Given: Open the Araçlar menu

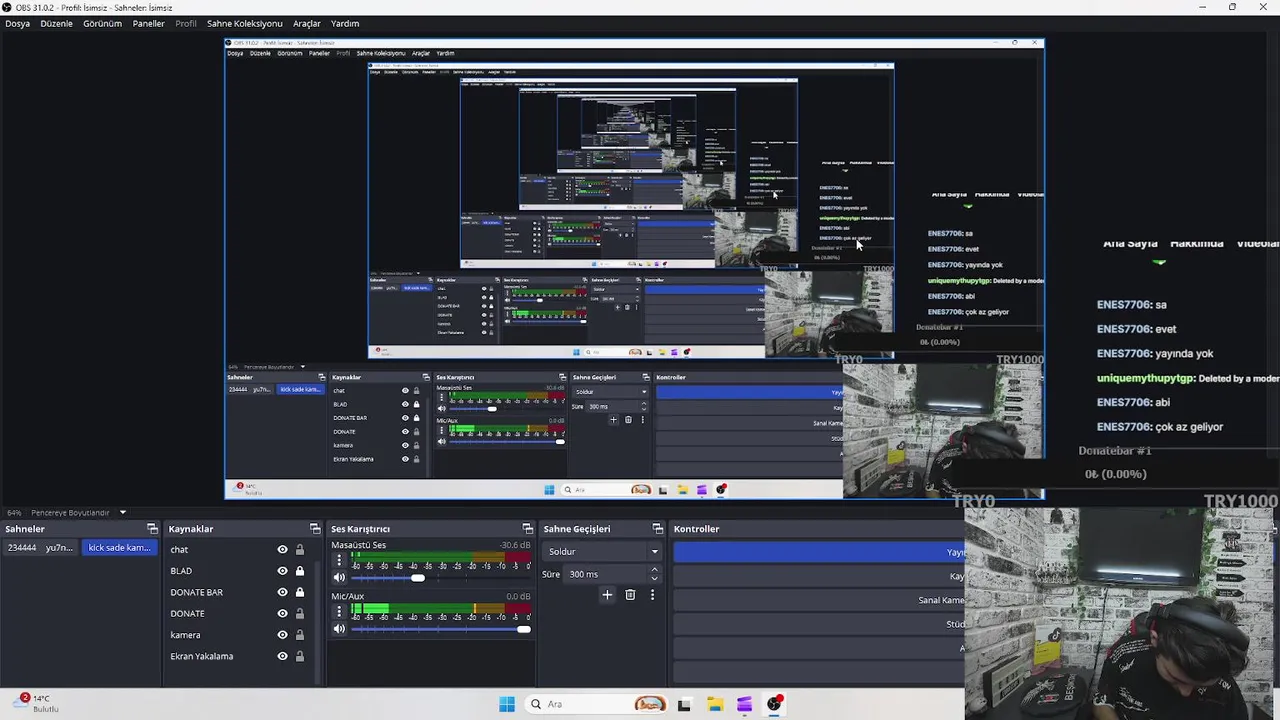Looking at the screenshot, I should tap(307, 23).
